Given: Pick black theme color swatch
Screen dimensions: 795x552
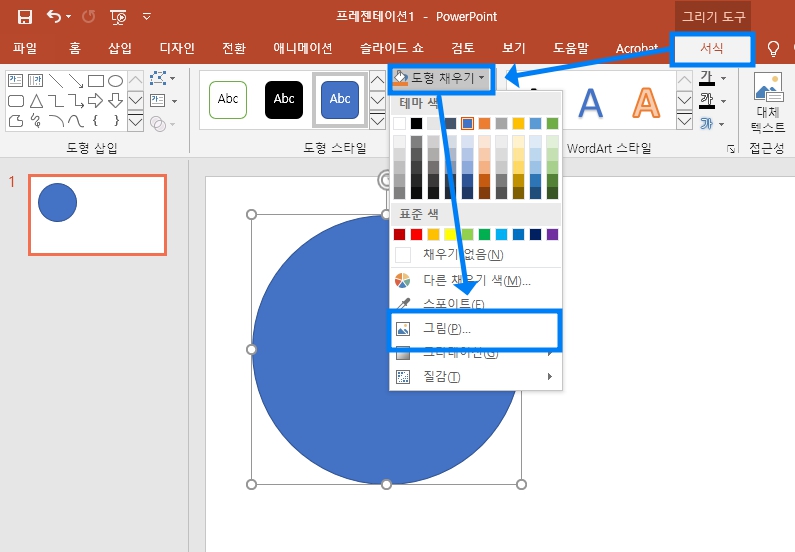Looking at the screenshot, I should [x=416, y=123].
